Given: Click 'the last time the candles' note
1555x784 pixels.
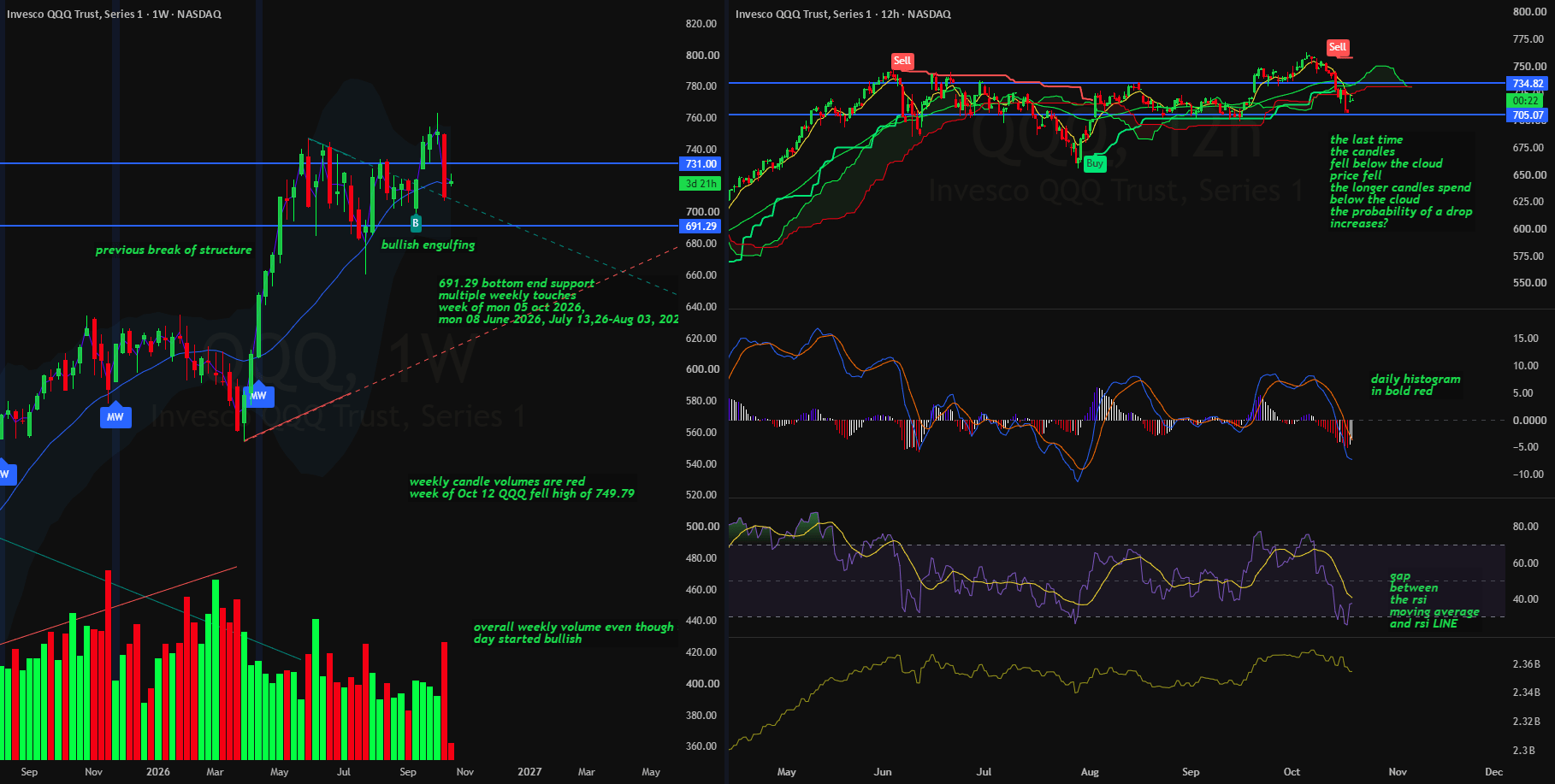Looking at the screenshot, I should [x=1401, y=181].
